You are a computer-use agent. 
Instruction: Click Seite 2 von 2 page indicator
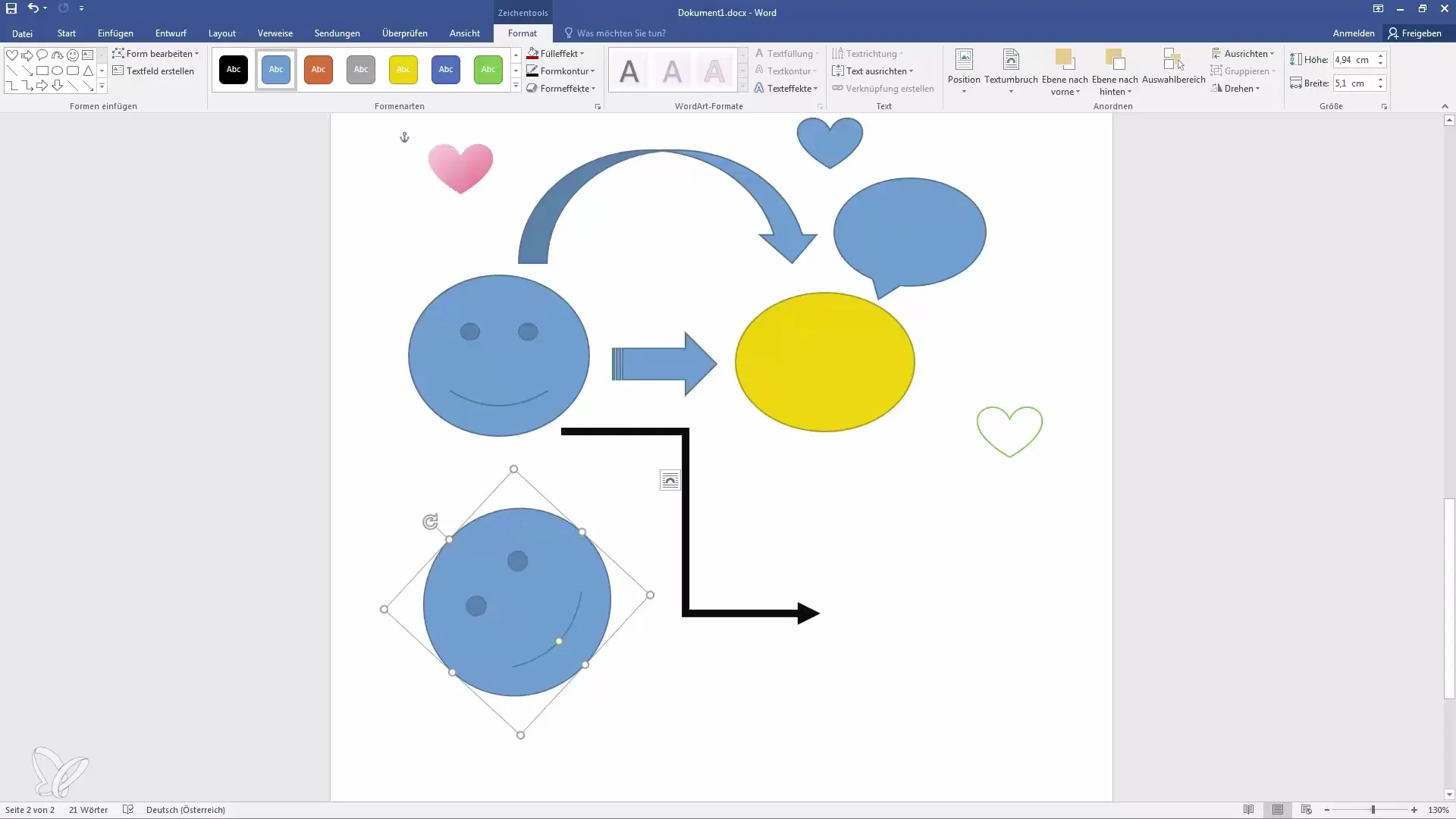pos(30,810)
